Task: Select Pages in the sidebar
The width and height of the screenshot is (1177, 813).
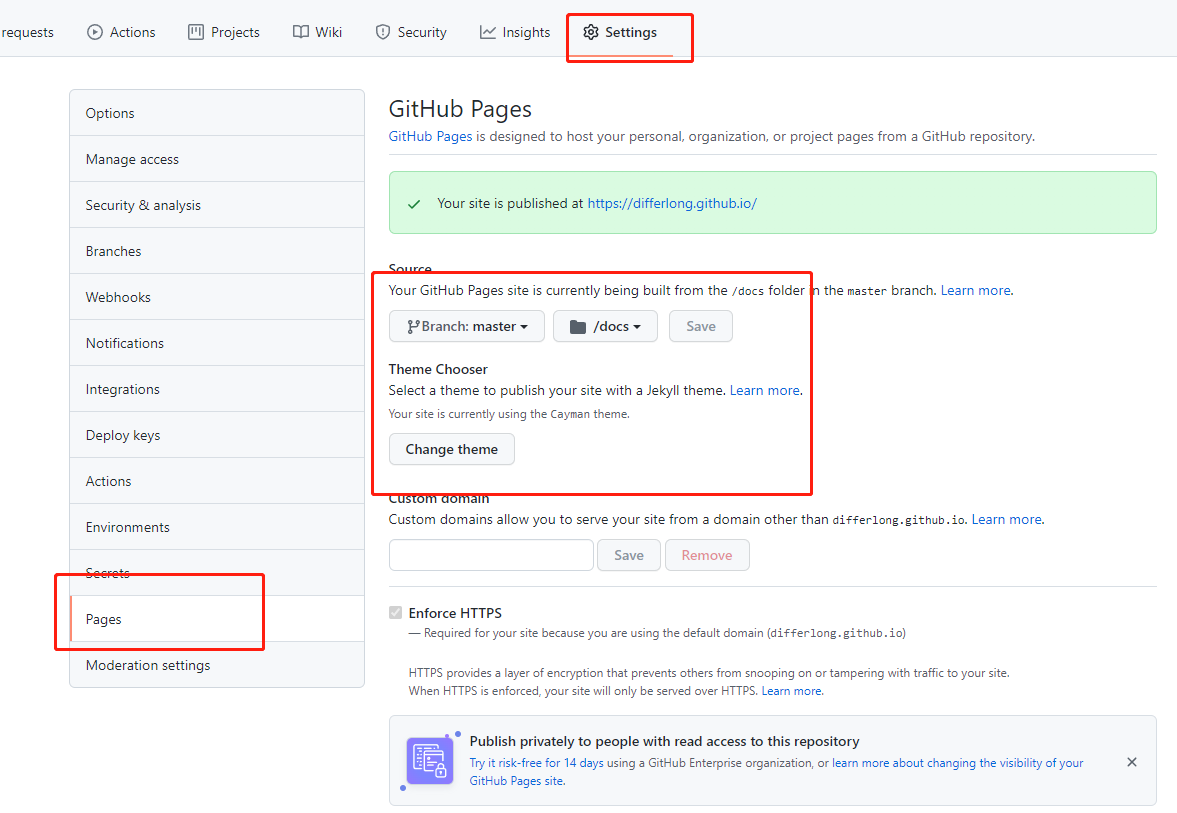Action: pyautogui.click(x=217, y=619)
